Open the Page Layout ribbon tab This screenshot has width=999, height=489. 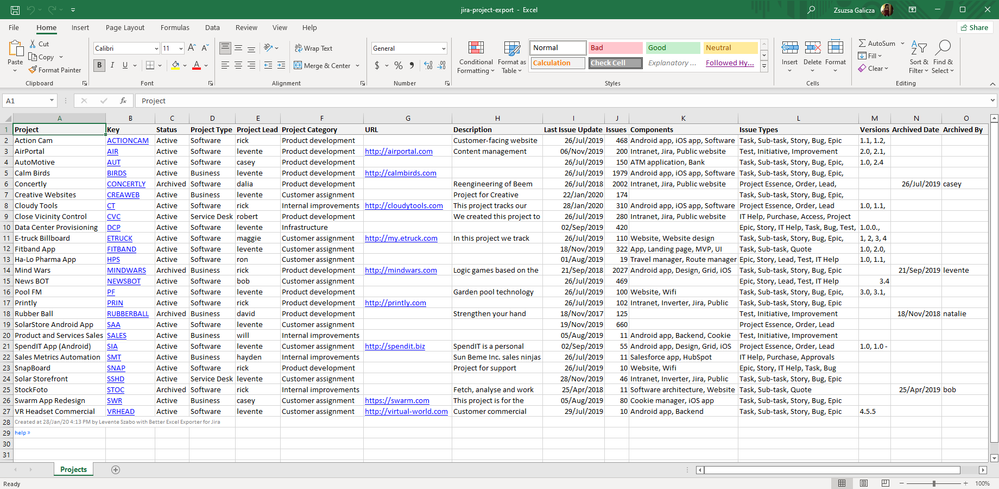click(x=125, y=28)
